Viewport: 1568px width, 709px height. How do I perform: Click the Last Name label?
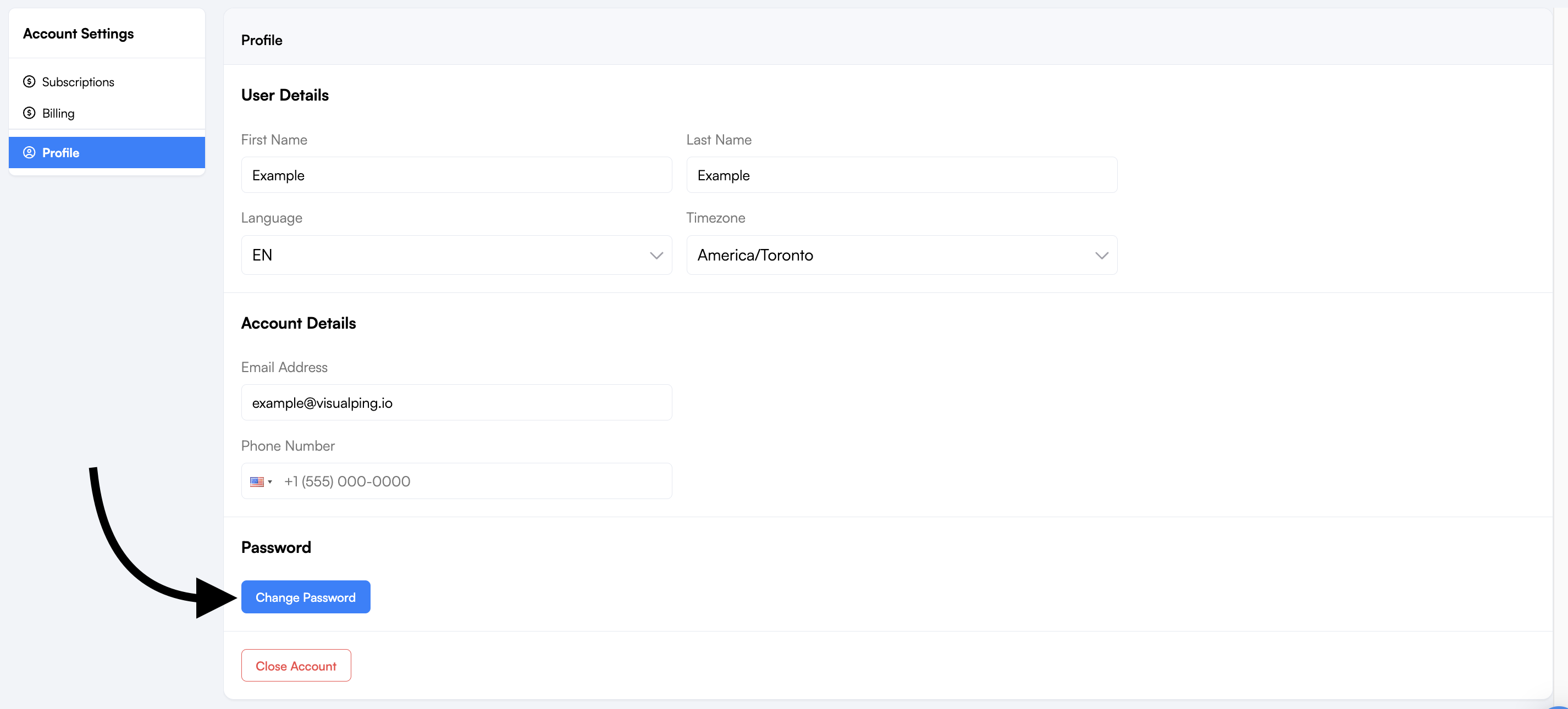[x=719, y=140]
